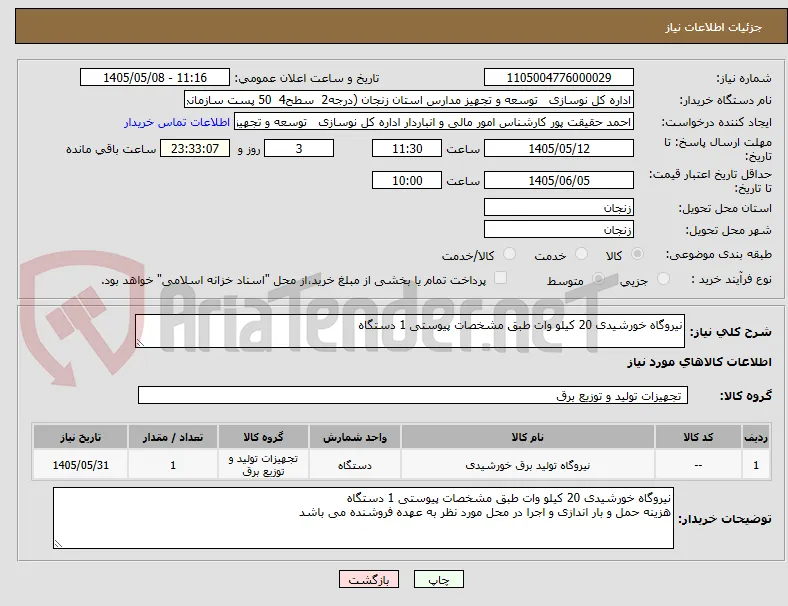Select the کالا/خدمت radio button
The width and height of the screenshot is (788, 606).
pyautogui.click(x=510, y=254)
